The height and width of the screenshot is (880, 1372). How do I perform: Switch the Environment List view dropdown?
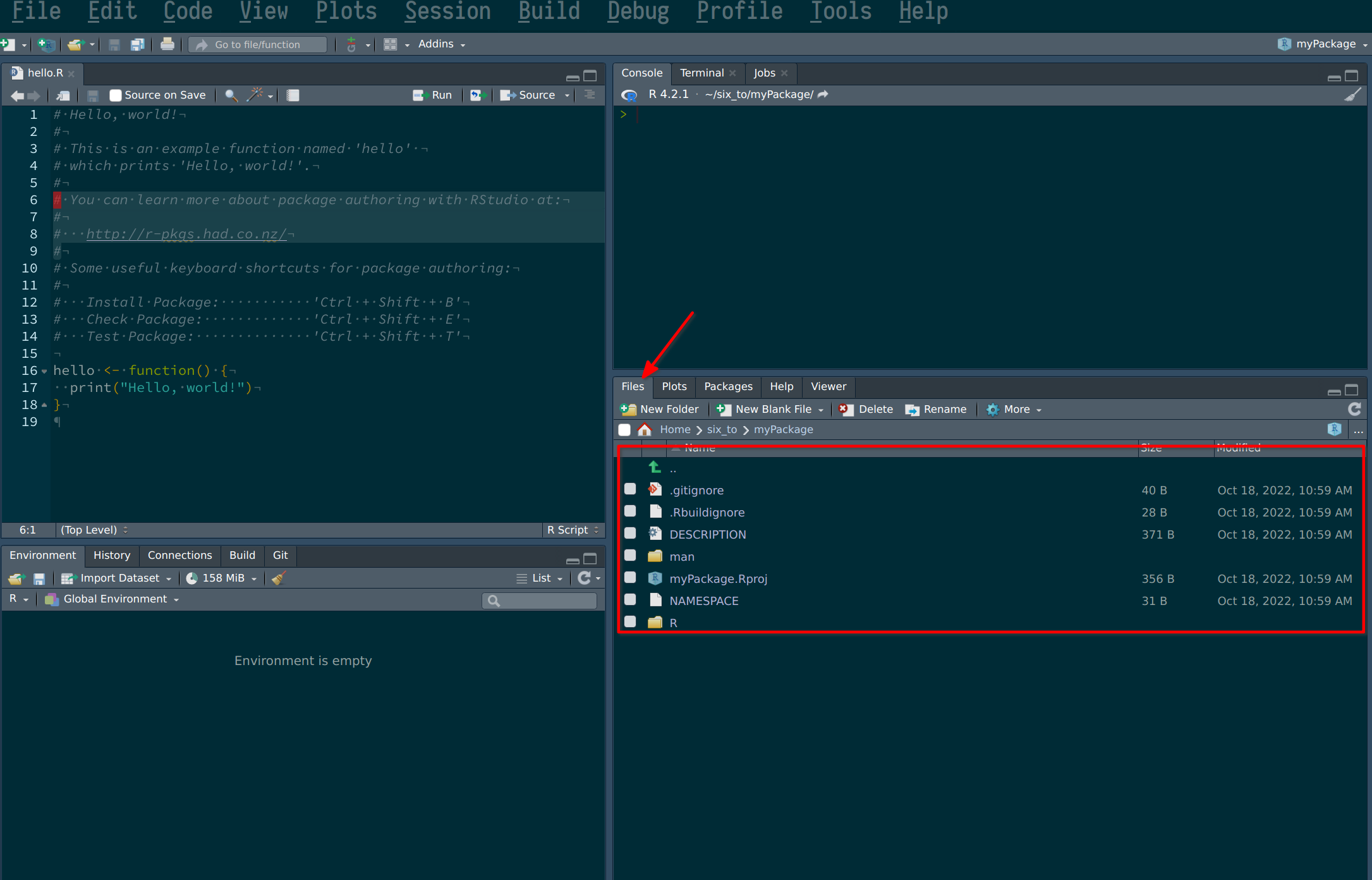tap(539, 578)
